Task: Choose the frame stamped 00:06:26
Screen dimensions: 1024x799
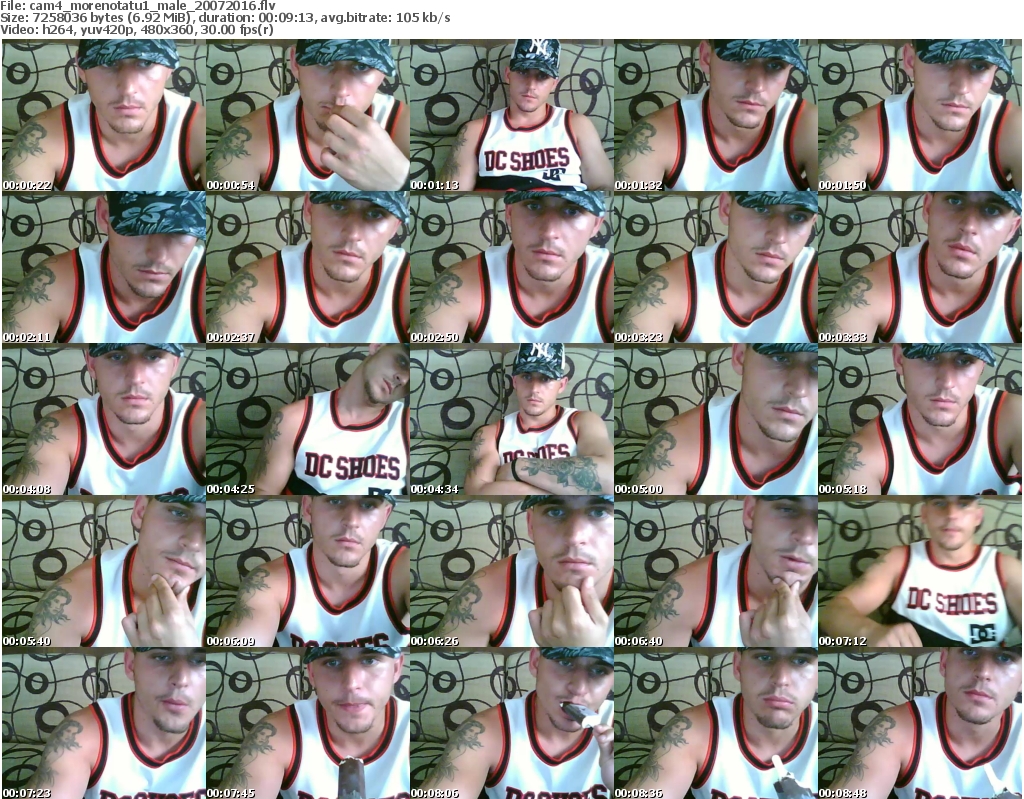Action: (x=511, y=572)
